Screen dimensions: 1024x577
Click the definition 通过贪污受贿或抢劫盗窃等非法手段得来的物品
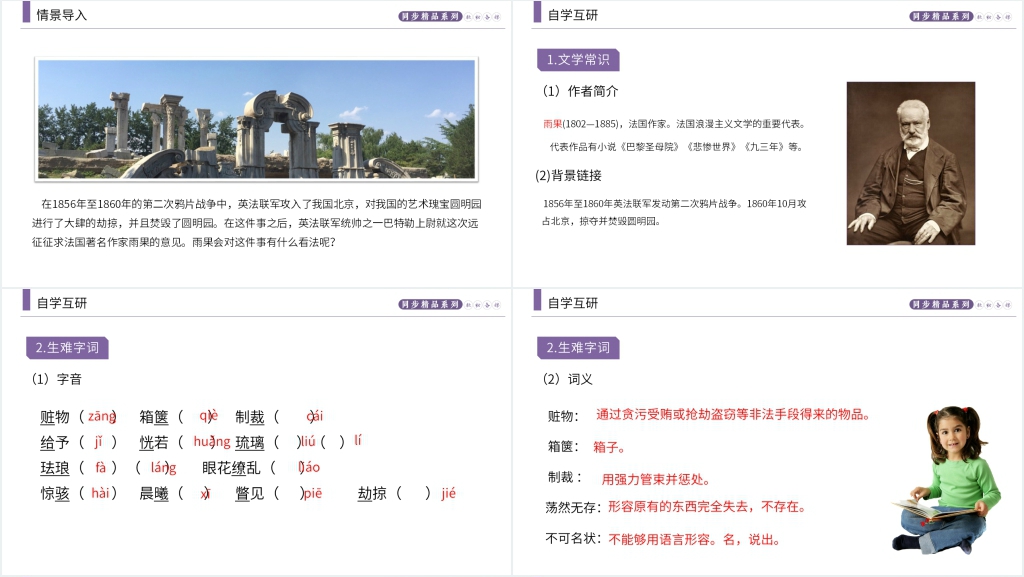click(733, 414)
